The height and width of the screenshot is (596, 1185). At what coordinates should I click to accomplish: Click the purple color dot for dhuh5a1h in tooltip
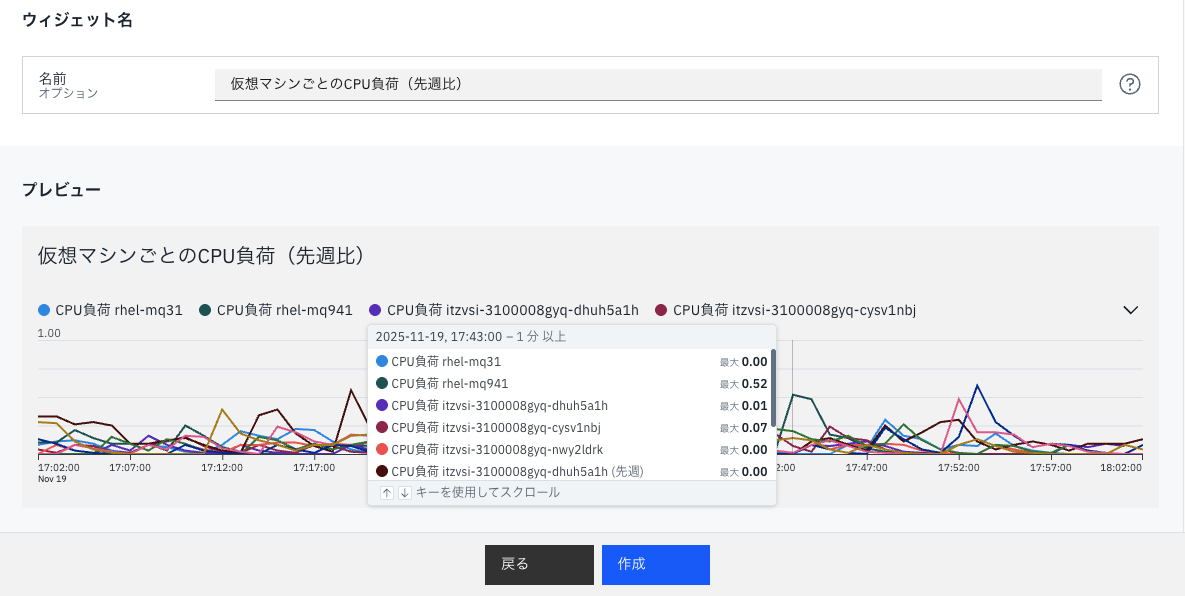pos(382,406)
